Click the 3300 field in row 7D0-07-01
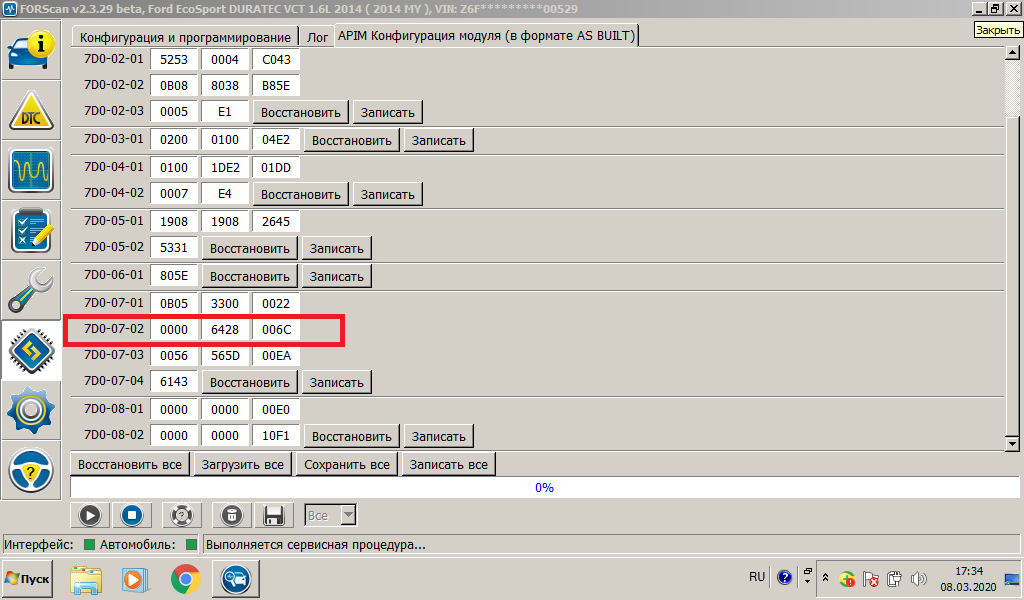 coord(225,304)
